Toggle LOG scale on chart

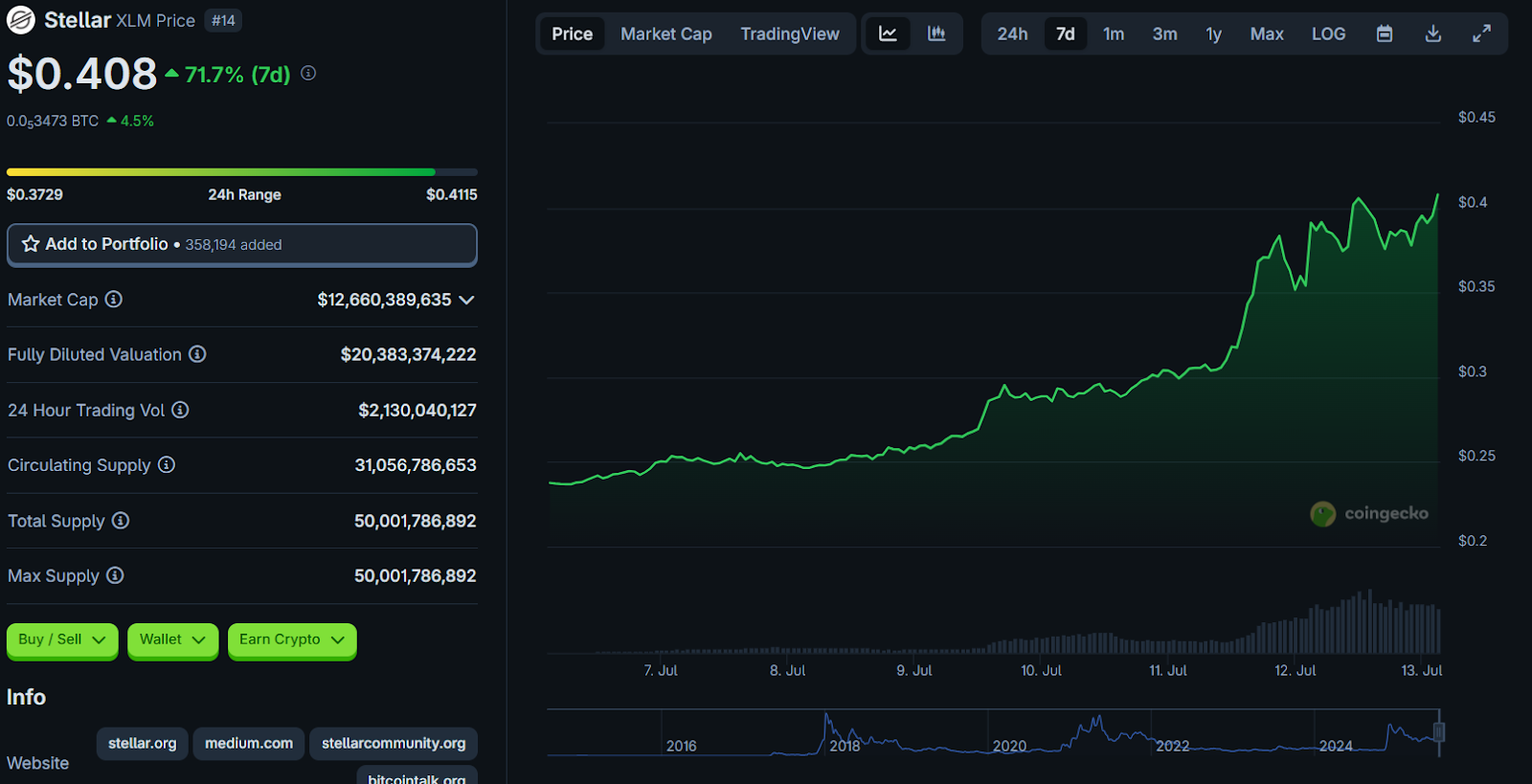pyautogui.click(x=1328, y=34)
